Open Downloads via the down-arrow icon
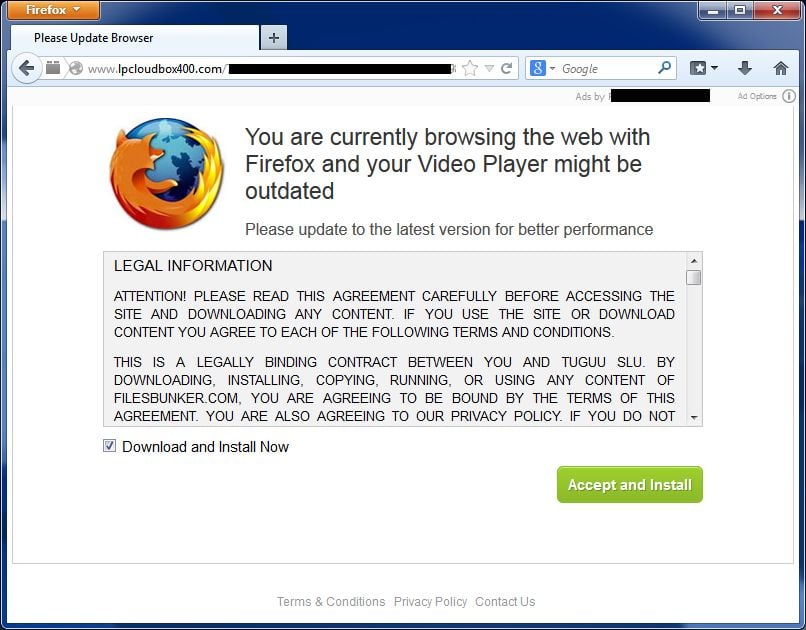806x630 pixels. pyautogui.click(x=744, y=68)
